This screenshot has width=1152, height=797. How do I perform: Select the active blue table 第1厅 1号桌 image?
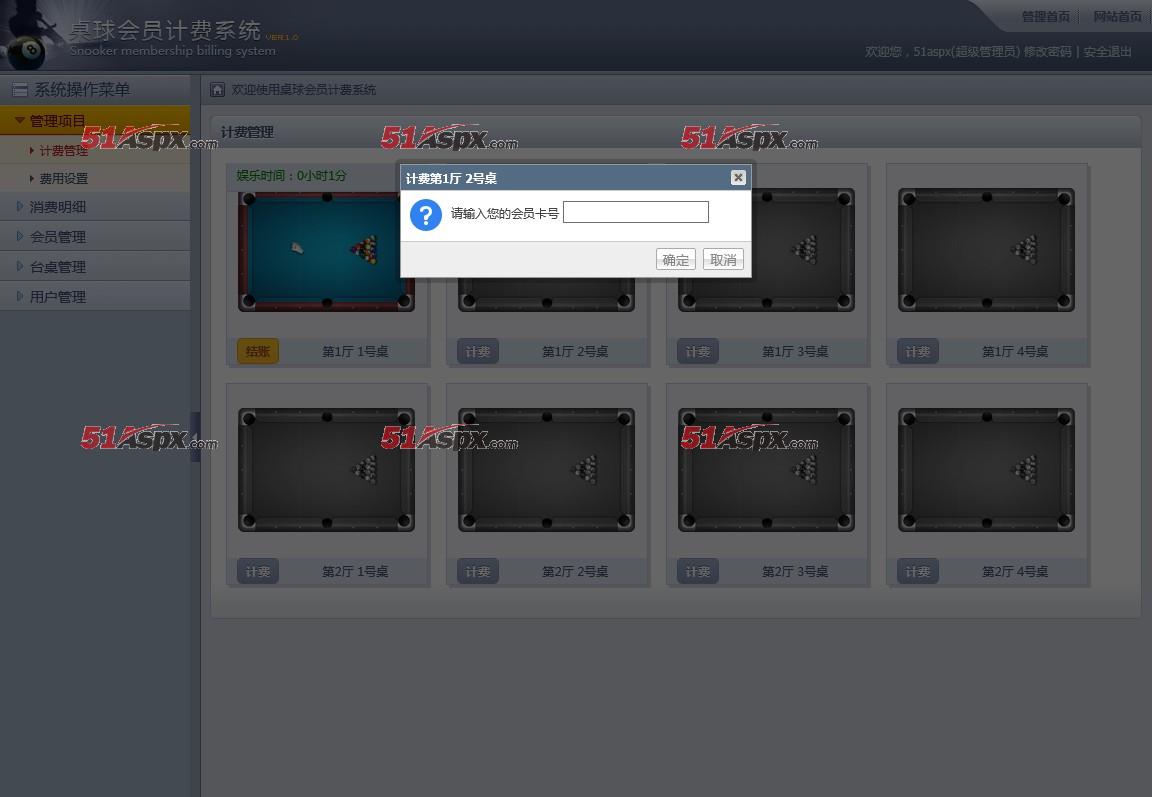(x=326, y=250)
